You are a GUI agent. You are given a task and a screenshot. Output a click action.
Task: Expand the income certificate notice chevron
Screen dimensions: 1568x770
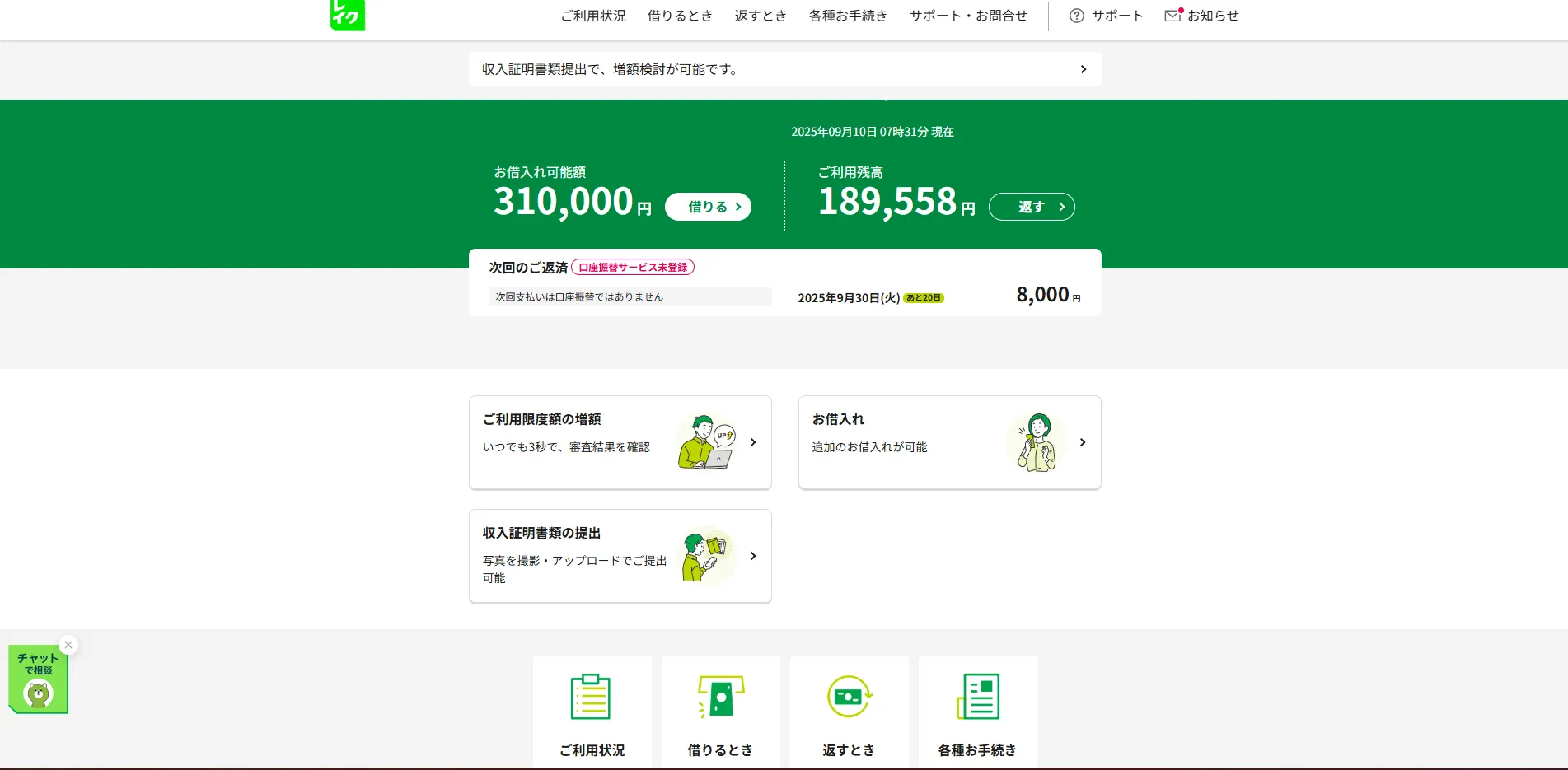pos(1083,69)
